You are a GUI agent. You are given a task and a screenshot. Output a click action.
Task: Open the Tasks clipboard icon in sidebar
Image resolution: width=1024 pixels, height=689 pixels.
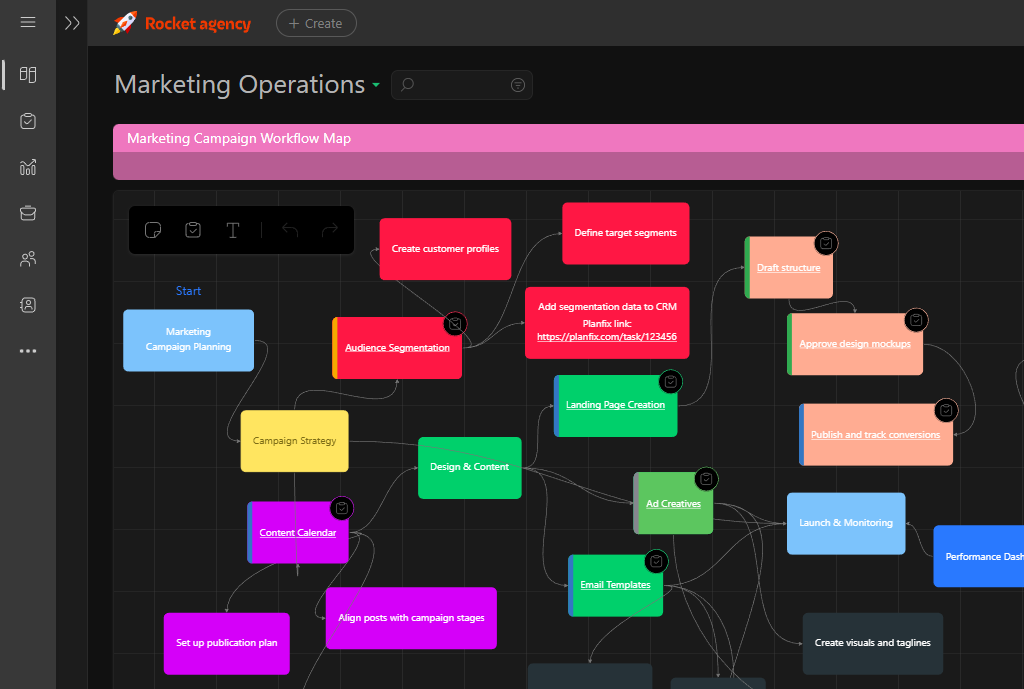(x=28, y=121)
